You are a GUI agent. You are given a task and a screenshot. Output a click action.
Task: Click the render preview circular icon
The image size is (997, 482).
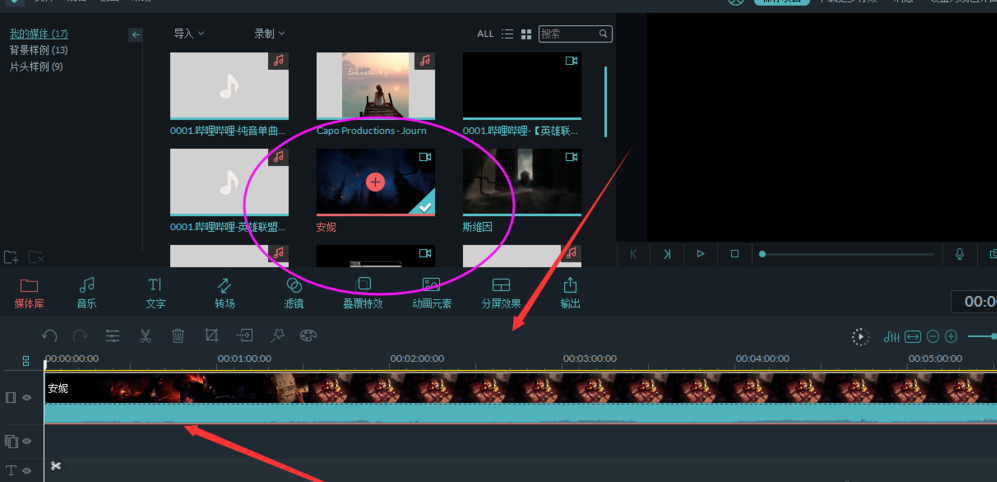(x=860, y=337)
